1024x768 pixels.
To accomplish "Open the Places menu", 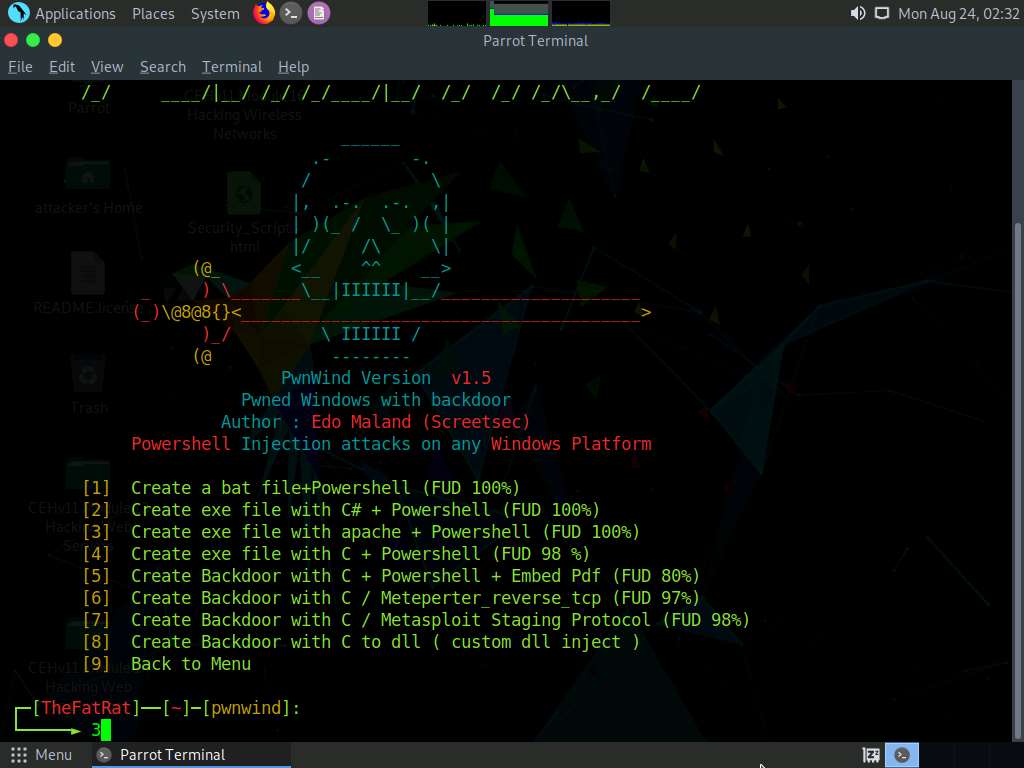I will (153, 13).
